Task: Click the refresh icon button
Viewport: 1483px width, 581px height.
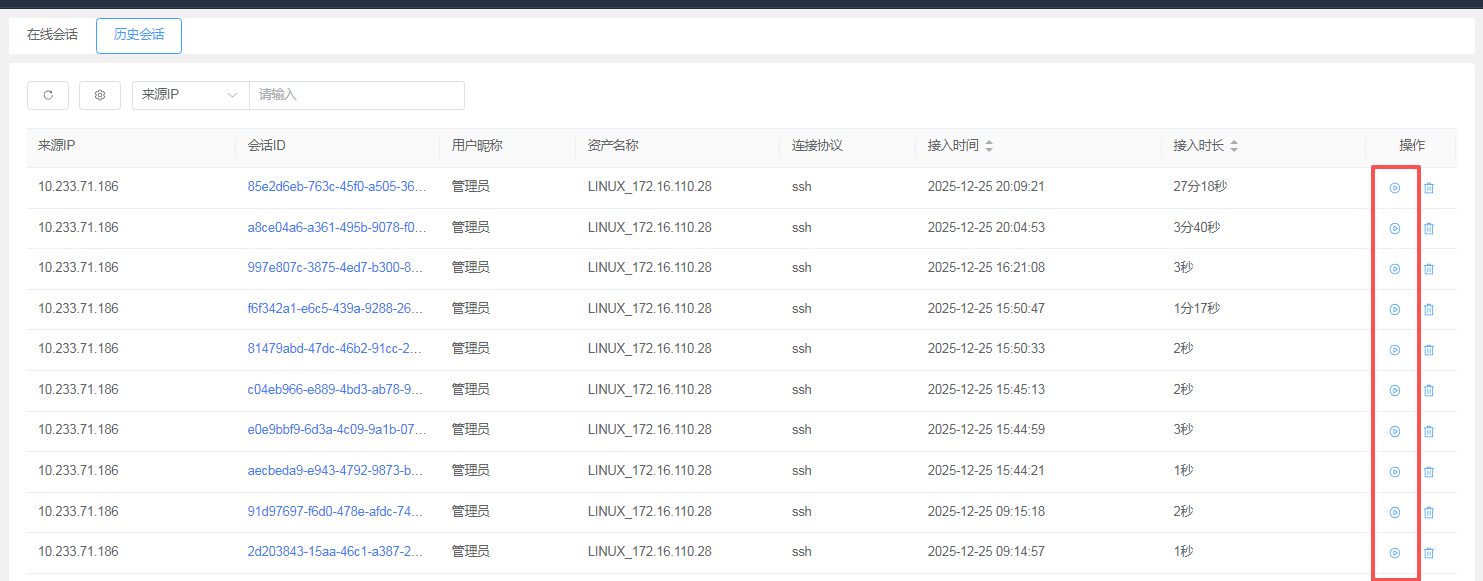Action: [48, 95]
